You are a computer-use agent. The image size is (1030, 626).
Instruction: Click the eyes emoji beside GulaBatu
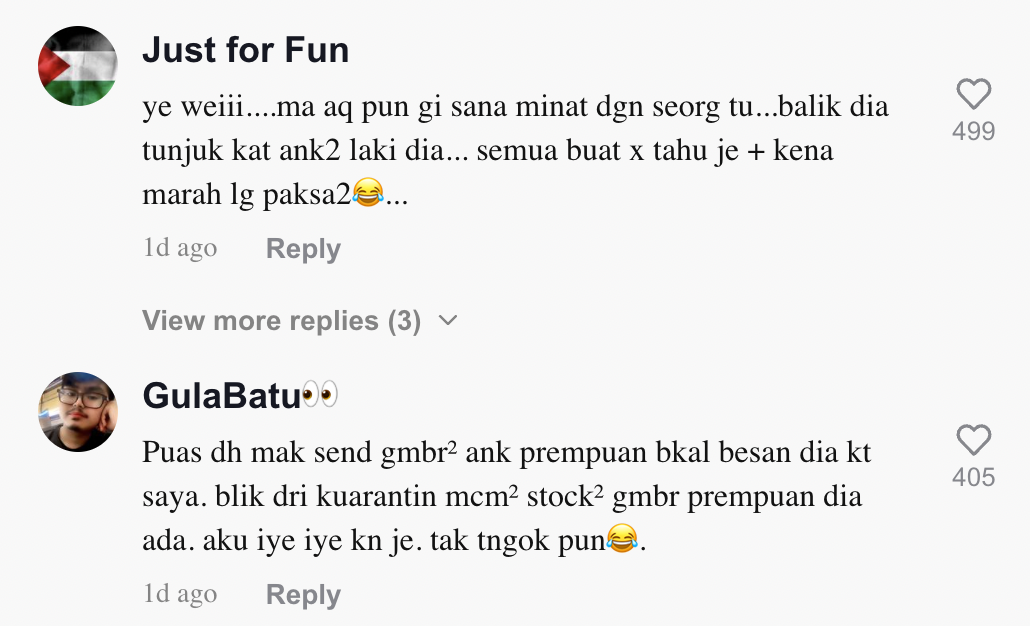click(320, 396)
